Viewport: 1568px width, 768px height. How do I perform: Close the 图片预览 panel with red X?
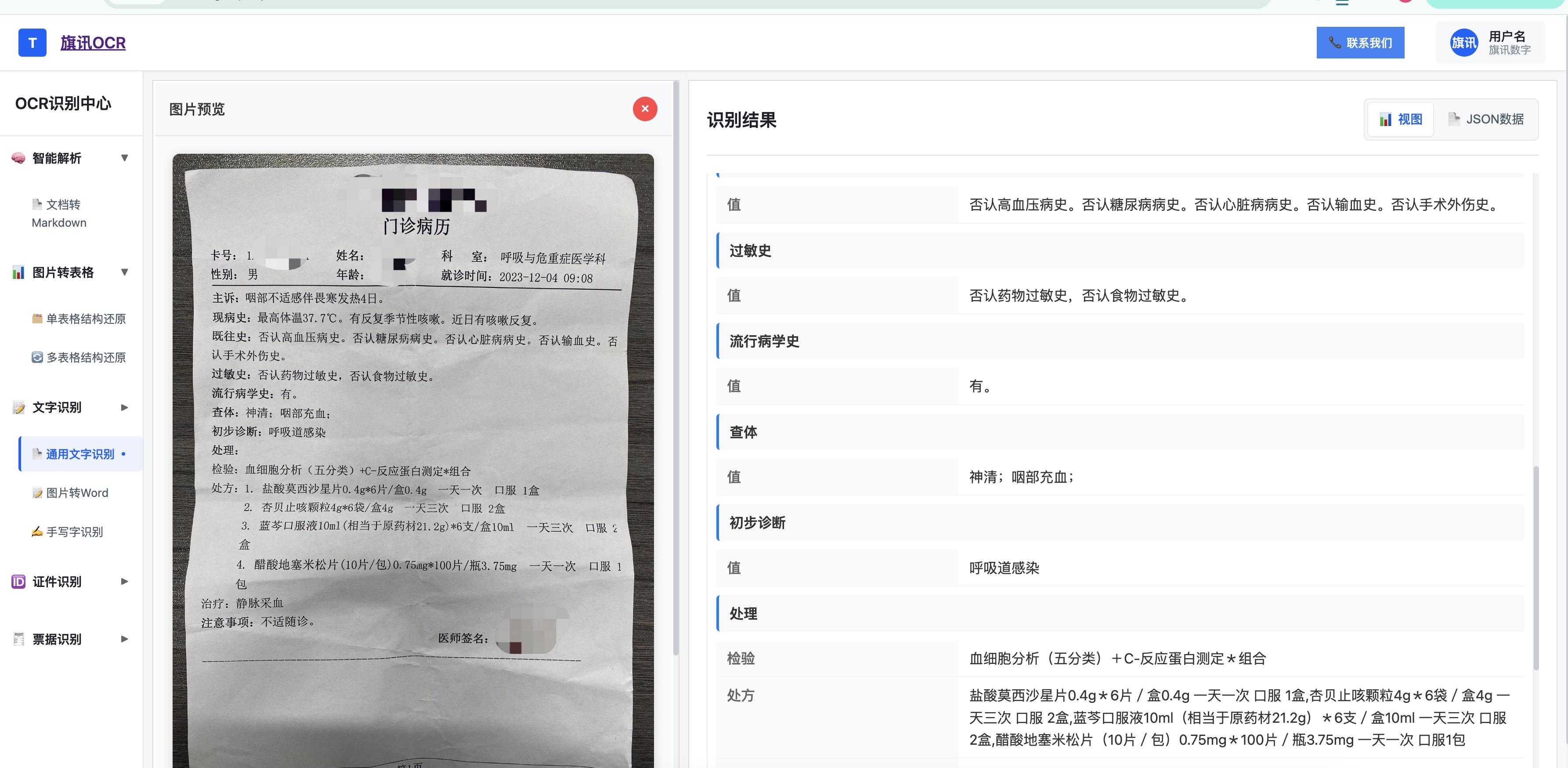click(645, 109)
